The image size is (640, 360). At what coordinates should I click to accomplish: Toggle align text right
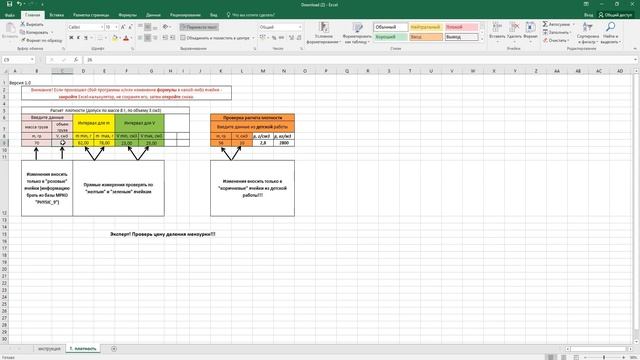point(155,38)
